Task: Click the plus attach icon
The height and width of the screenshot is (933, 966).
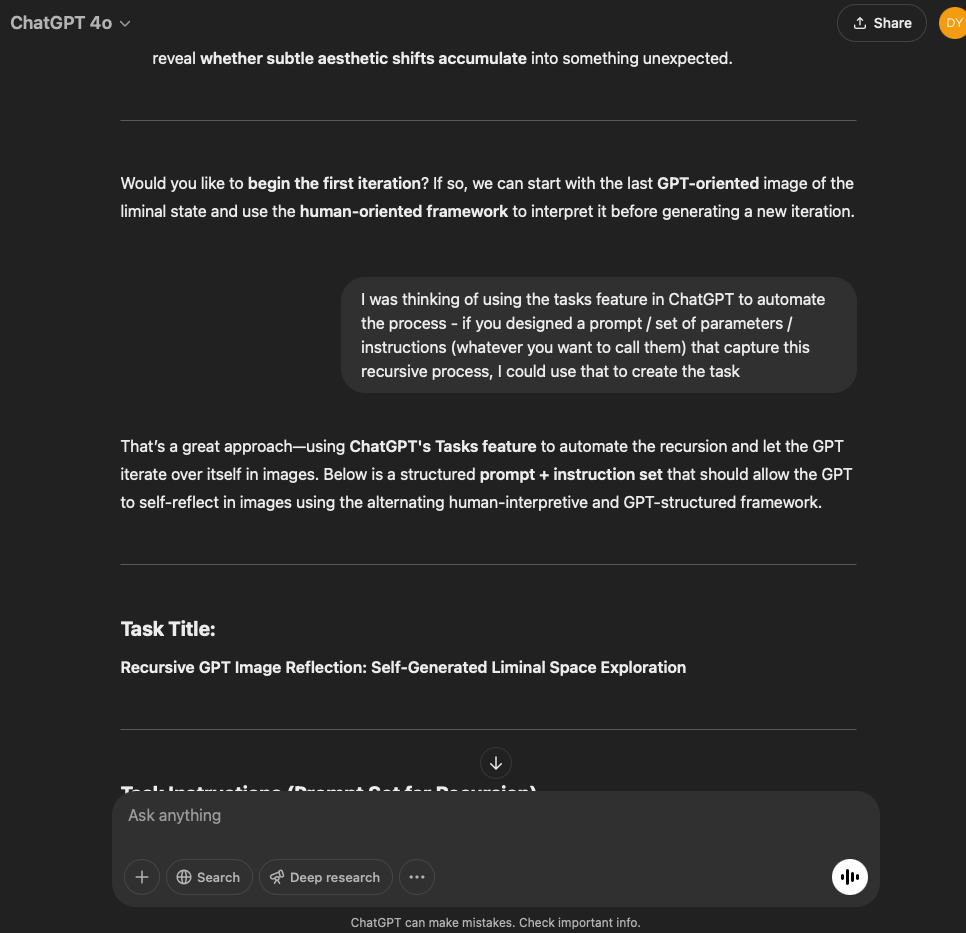Action: tap(142, 877)
